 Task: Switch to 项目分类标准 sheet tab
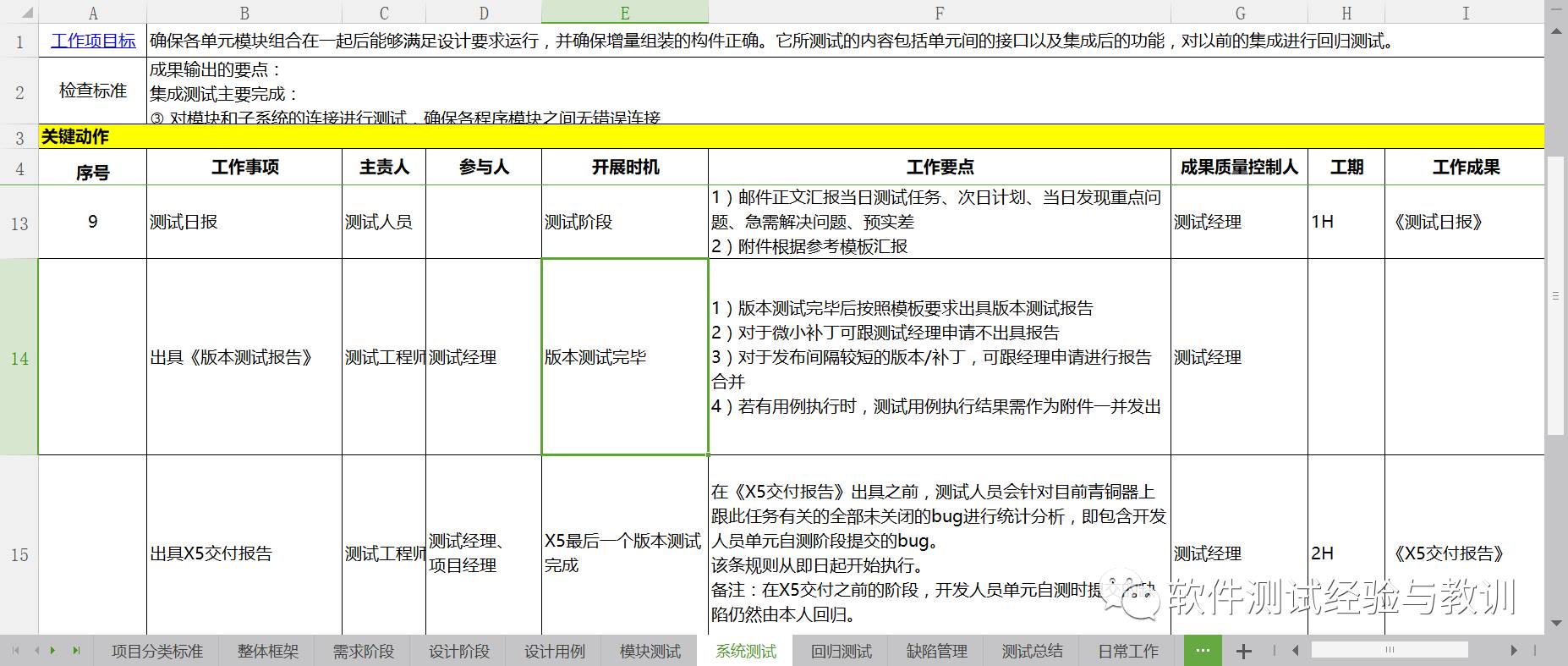(157, 651)
